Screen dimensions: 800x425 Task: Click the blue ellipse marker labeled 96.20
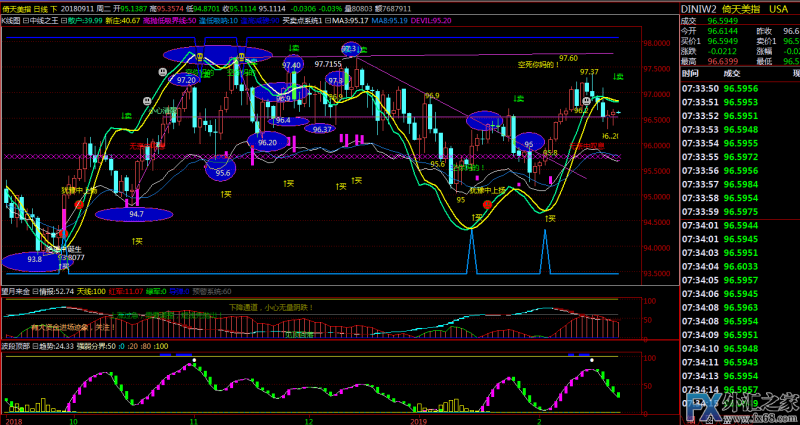point(267,142)
